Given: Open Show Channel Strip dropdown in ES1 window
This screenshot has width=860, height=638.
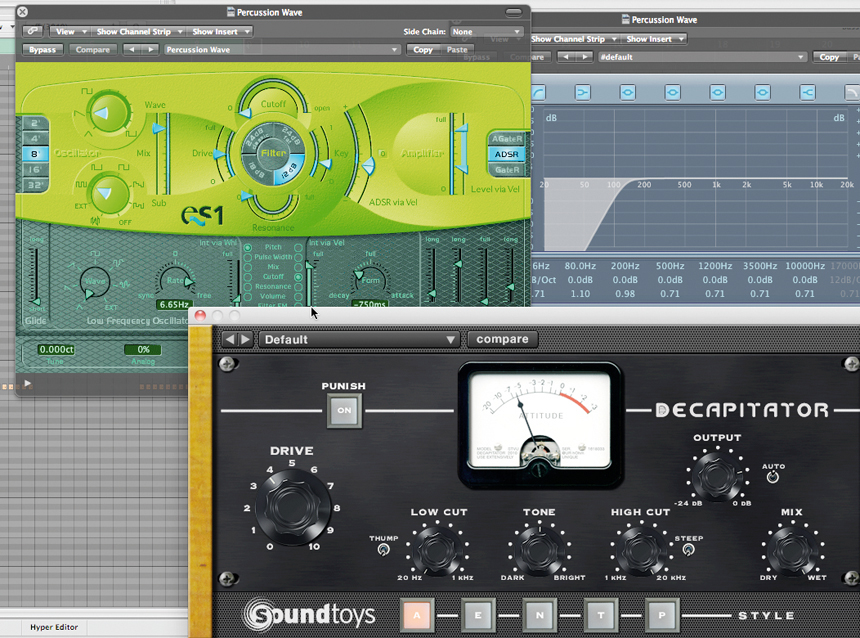Looking at the screenshot, I should [139, 31].
